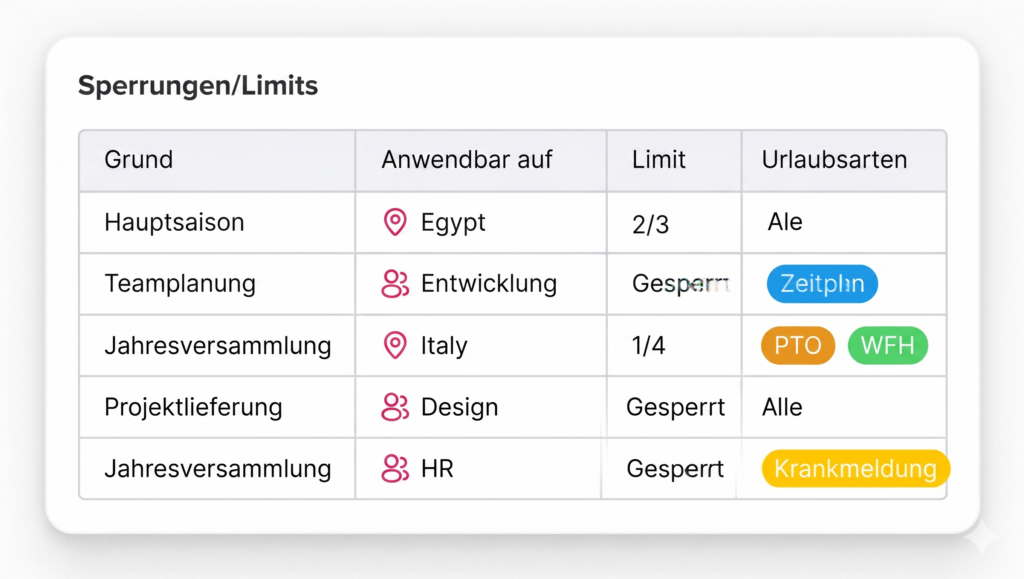1024x579 pixels.
Task: Click the blue Zeitplan badge
Action: click(822, 283)
